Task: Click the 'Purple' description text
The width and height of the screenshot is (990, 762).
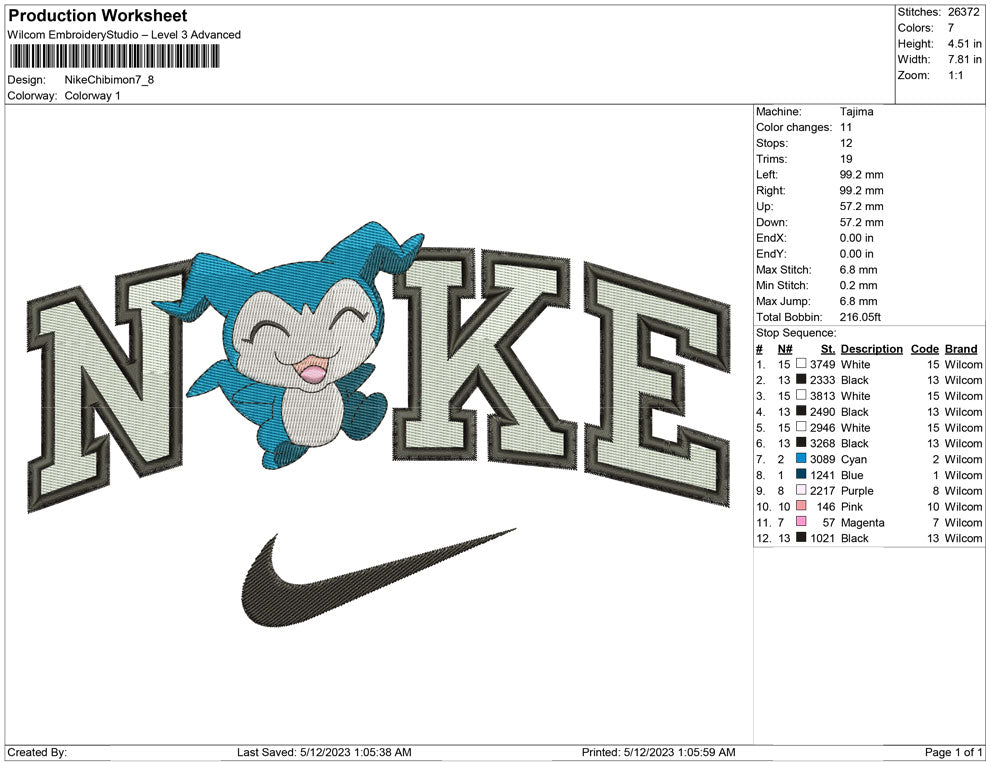Action: (857, 491)
